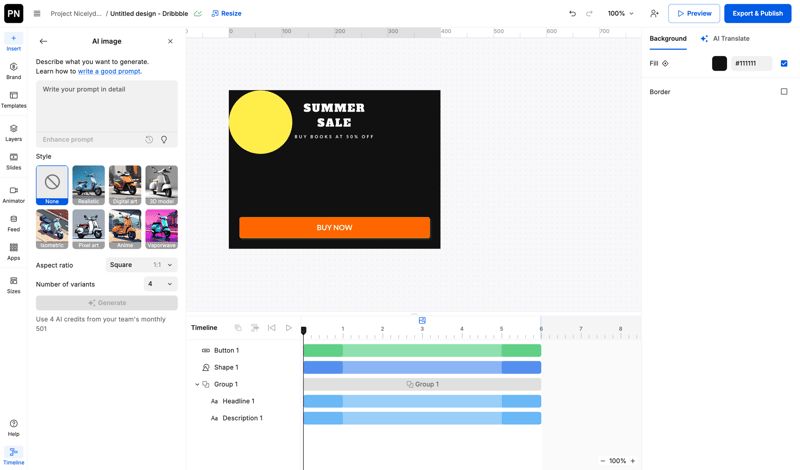Open the Number of variants dropdown

click(159, 284)
